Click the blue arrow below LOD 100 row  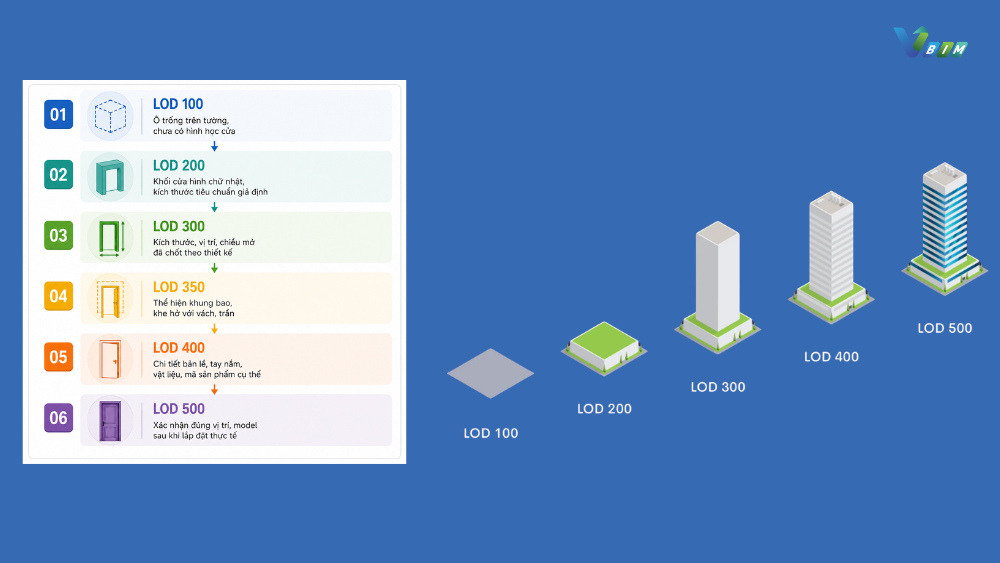pos(214,147)
